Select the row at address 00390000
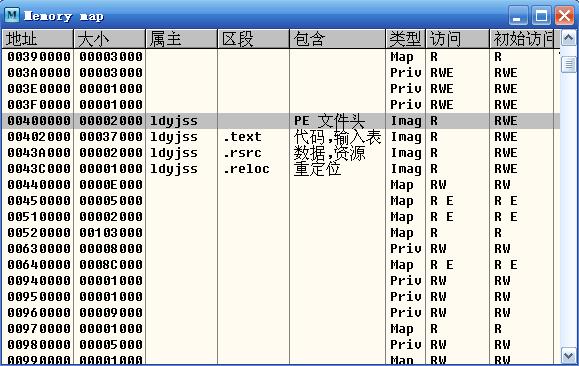This screenshot has width=579, height=366. coord(281,57)
